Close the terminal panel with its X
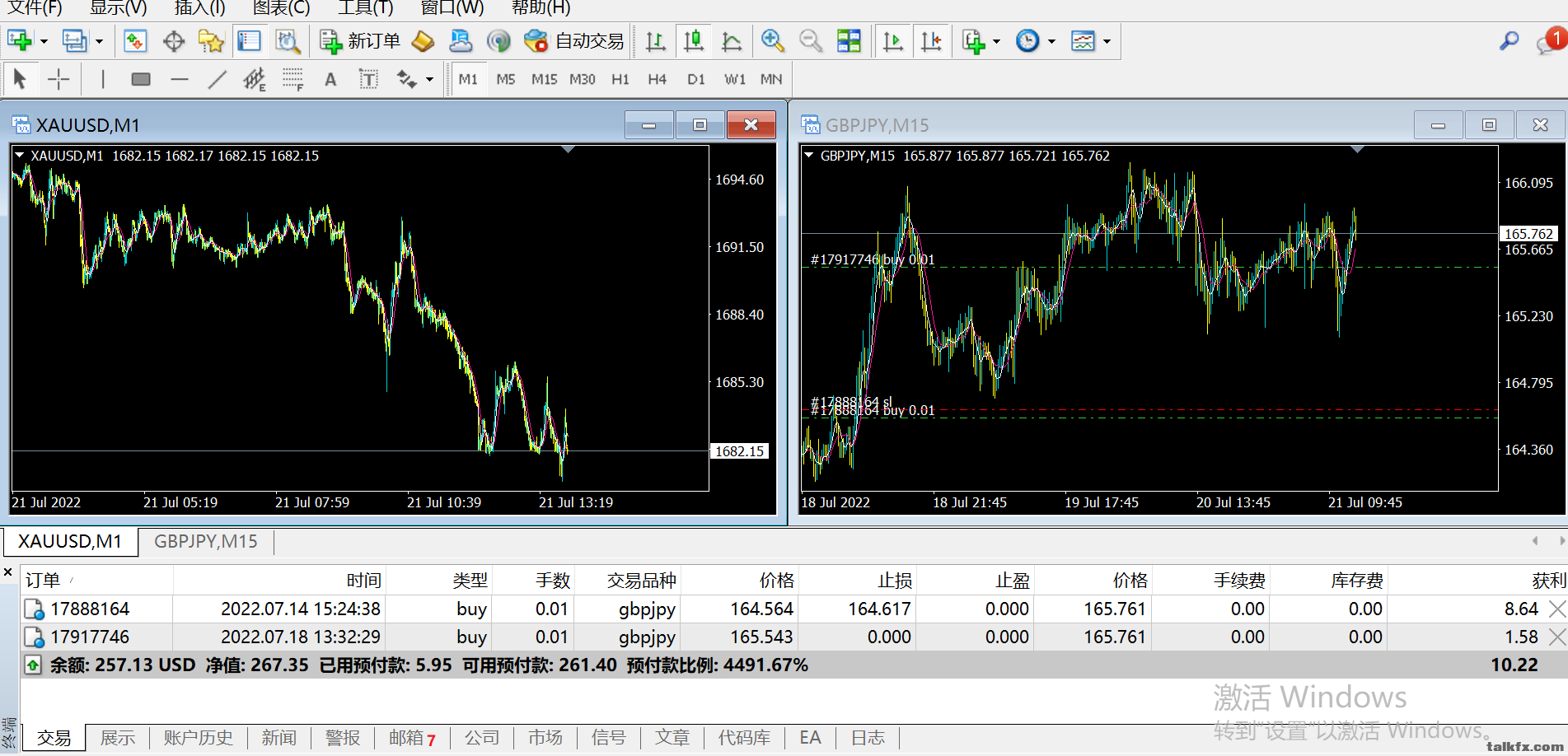Screen dimensions: 1568x756 pyautogui.click(x=8, y=572)
